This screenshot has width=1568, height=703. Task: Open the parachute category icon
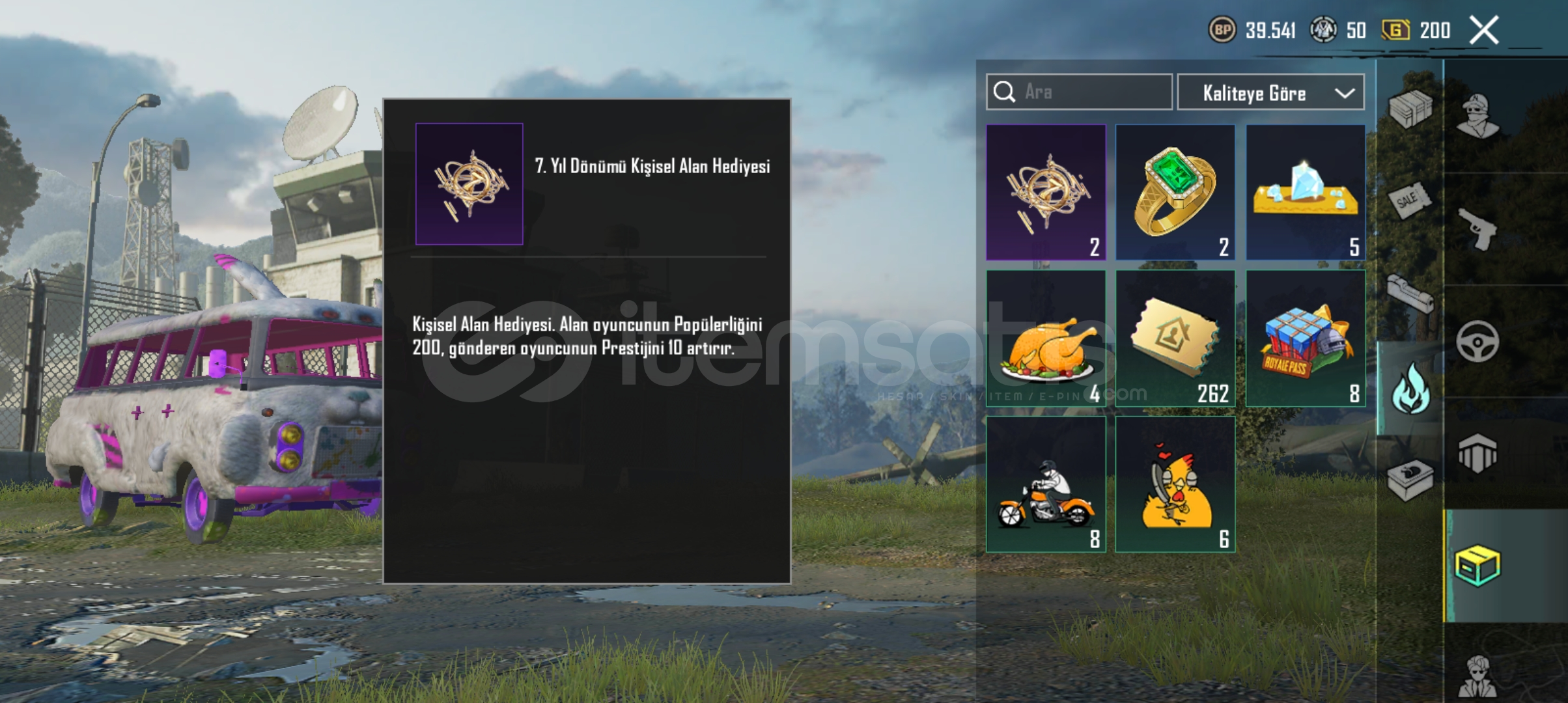pyautogui.click(x=1477, y=453)
